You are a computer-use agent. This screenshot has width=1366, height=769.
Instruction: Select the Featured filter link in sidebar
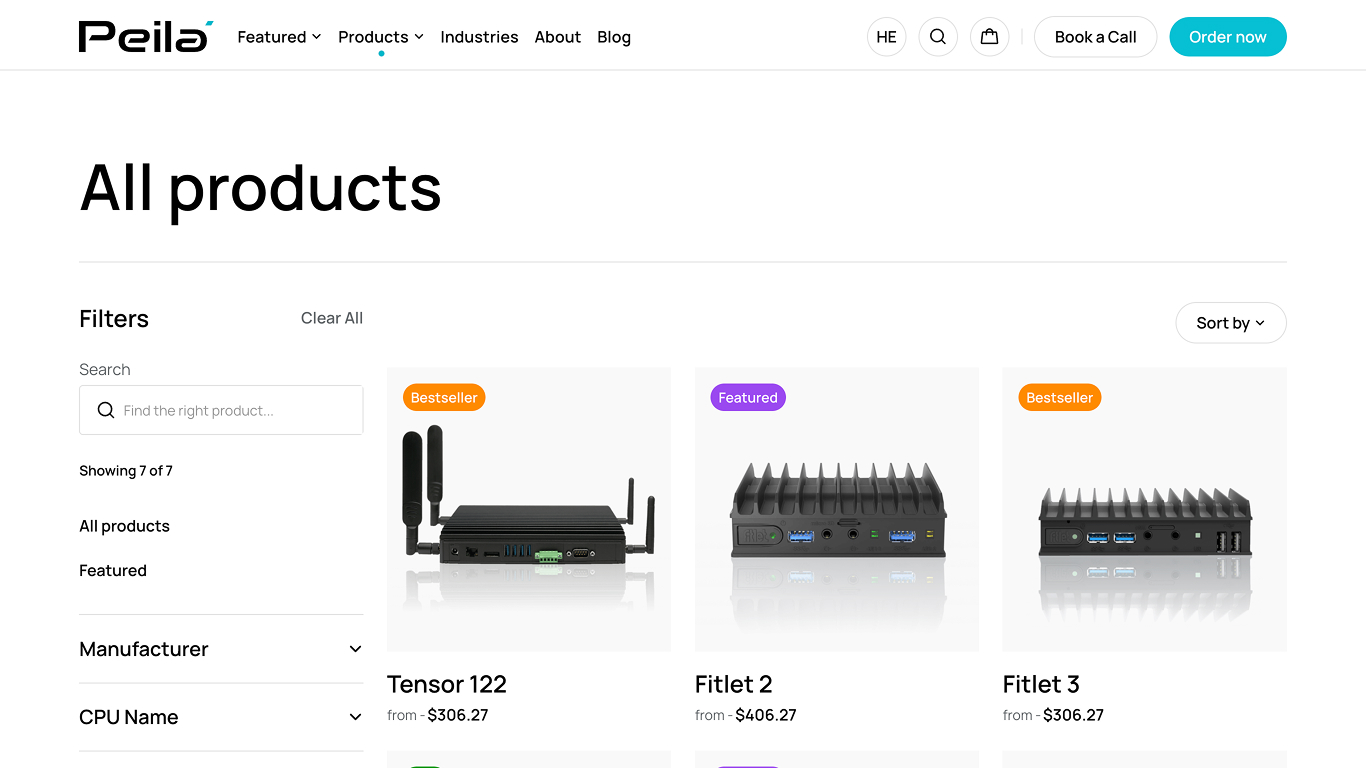tap(113, 570)
